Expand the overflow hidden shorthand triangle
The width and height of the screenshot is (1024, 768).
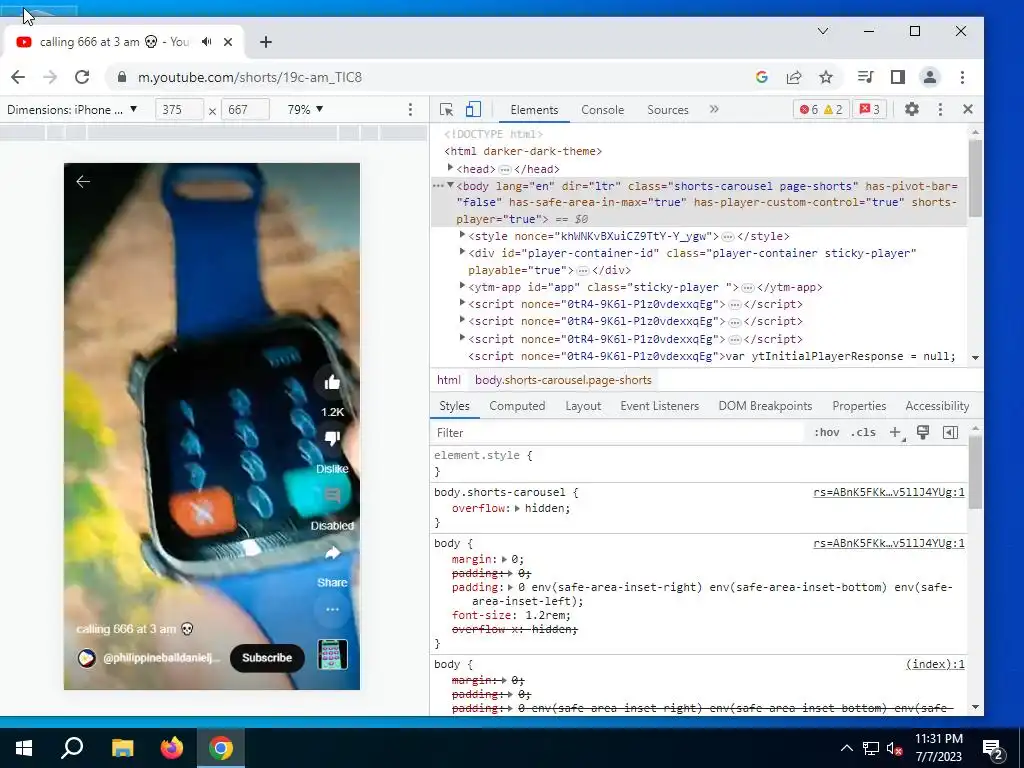[x=517, y=508]
